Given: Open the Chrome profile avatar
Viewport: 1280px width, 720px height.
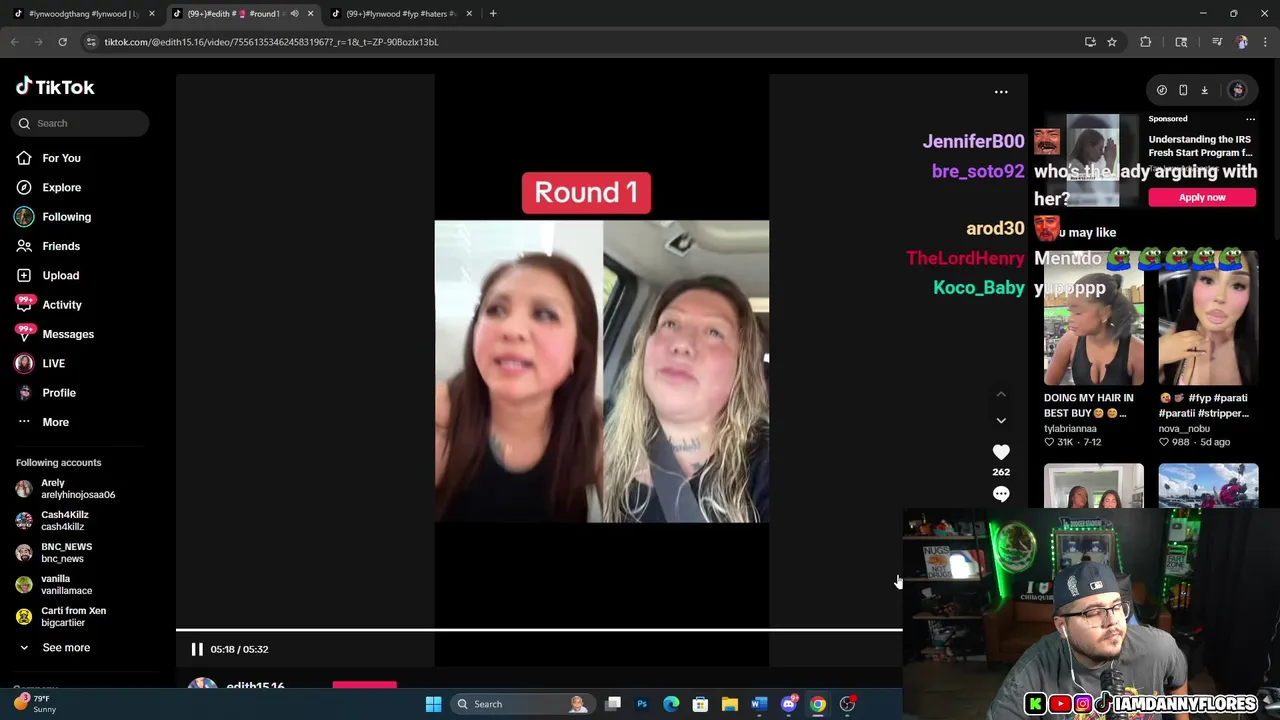Looking at the screenshot, I should [x=1242, y=42].
